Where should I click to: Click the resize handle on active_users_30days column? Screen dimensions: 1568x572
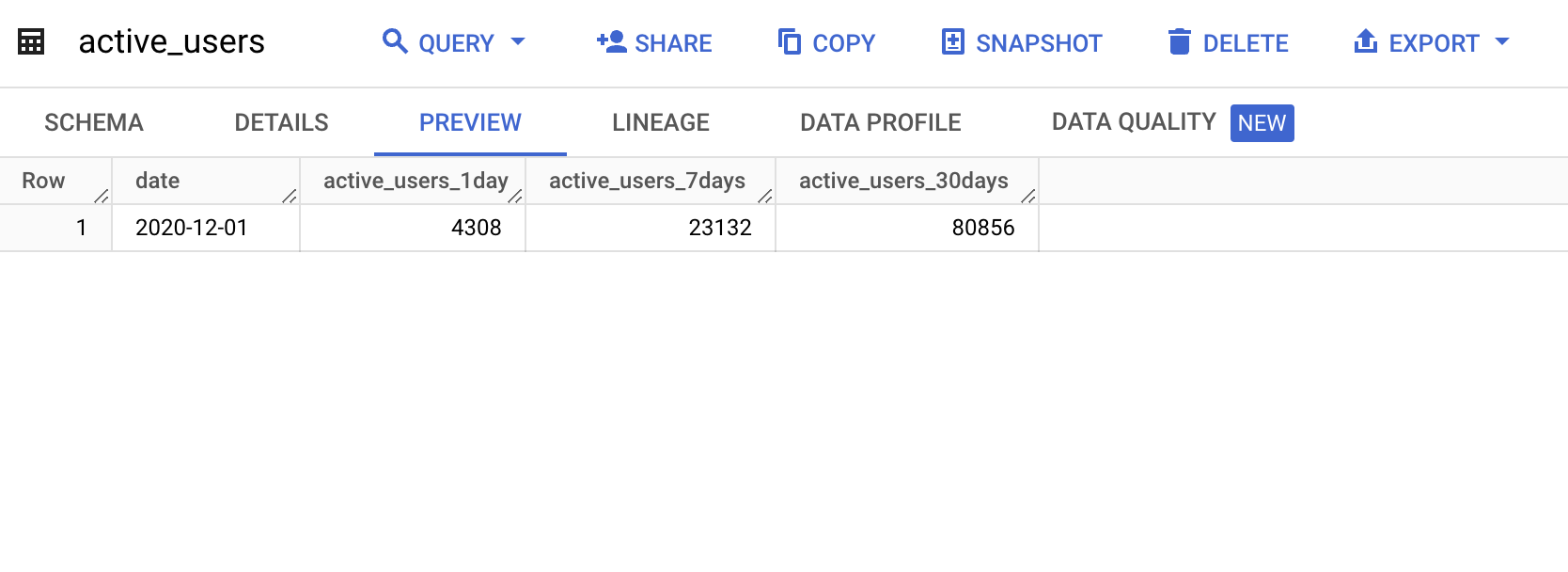coord(1028,196)
